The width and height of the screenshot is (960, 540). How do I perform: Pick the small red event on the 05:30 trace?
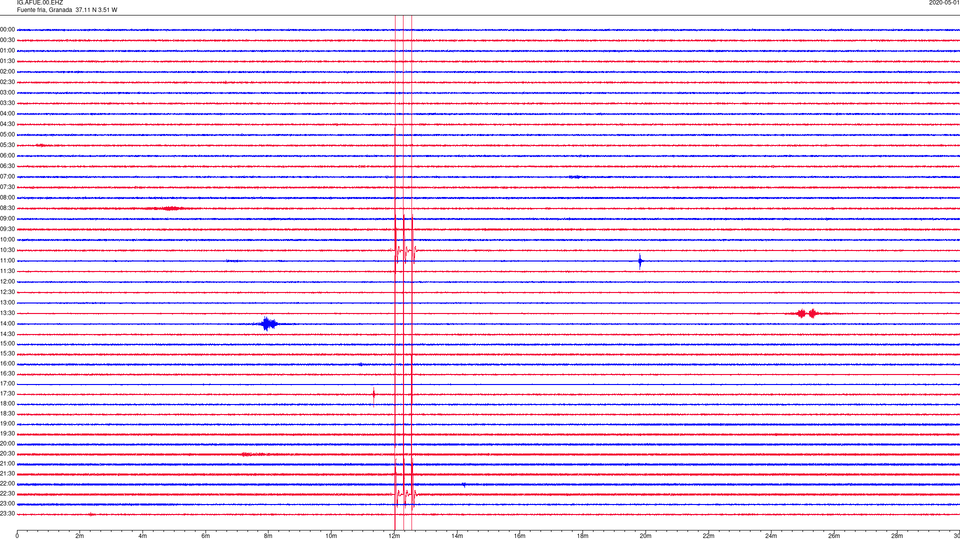click(x=40, y=145)
